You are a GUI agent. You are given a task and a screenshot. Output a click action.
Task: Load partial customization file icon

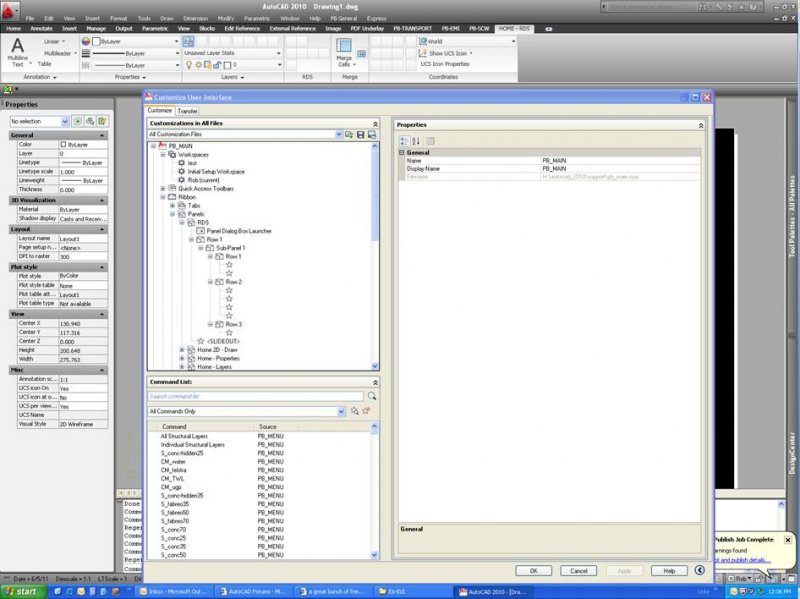pyautogui.click(x=349, y=135)
